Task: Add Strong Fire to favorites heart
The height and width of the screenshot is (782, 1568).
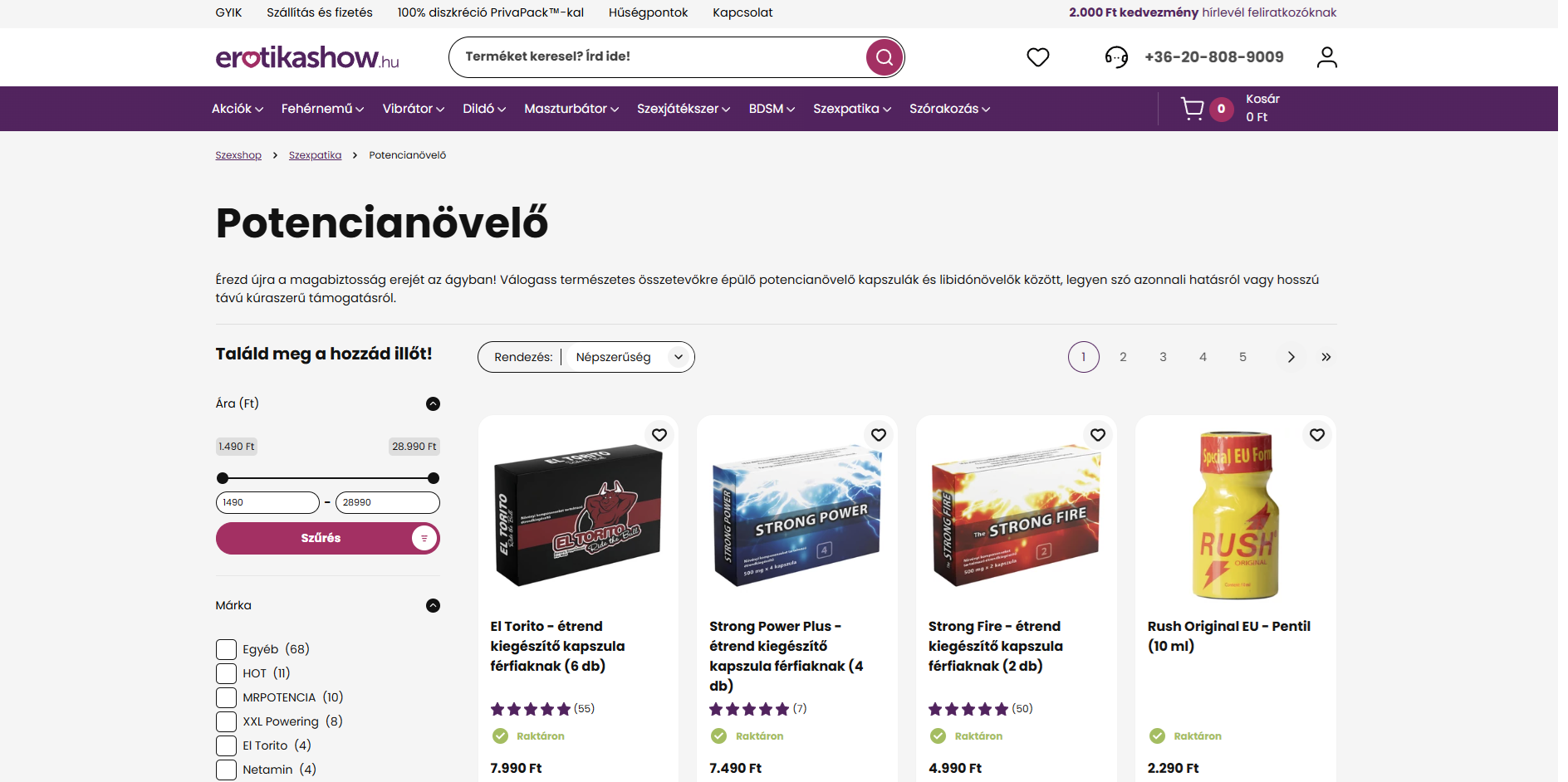Action: (x=1098, y=435)
